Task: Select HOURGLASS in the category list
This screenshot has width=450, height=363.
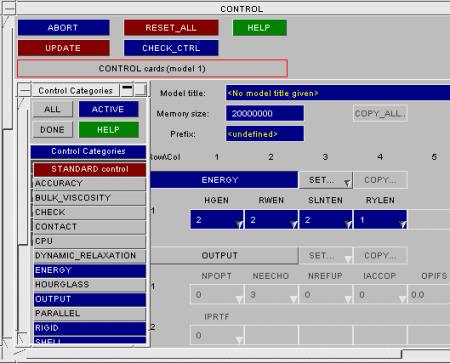Action: 90,285
